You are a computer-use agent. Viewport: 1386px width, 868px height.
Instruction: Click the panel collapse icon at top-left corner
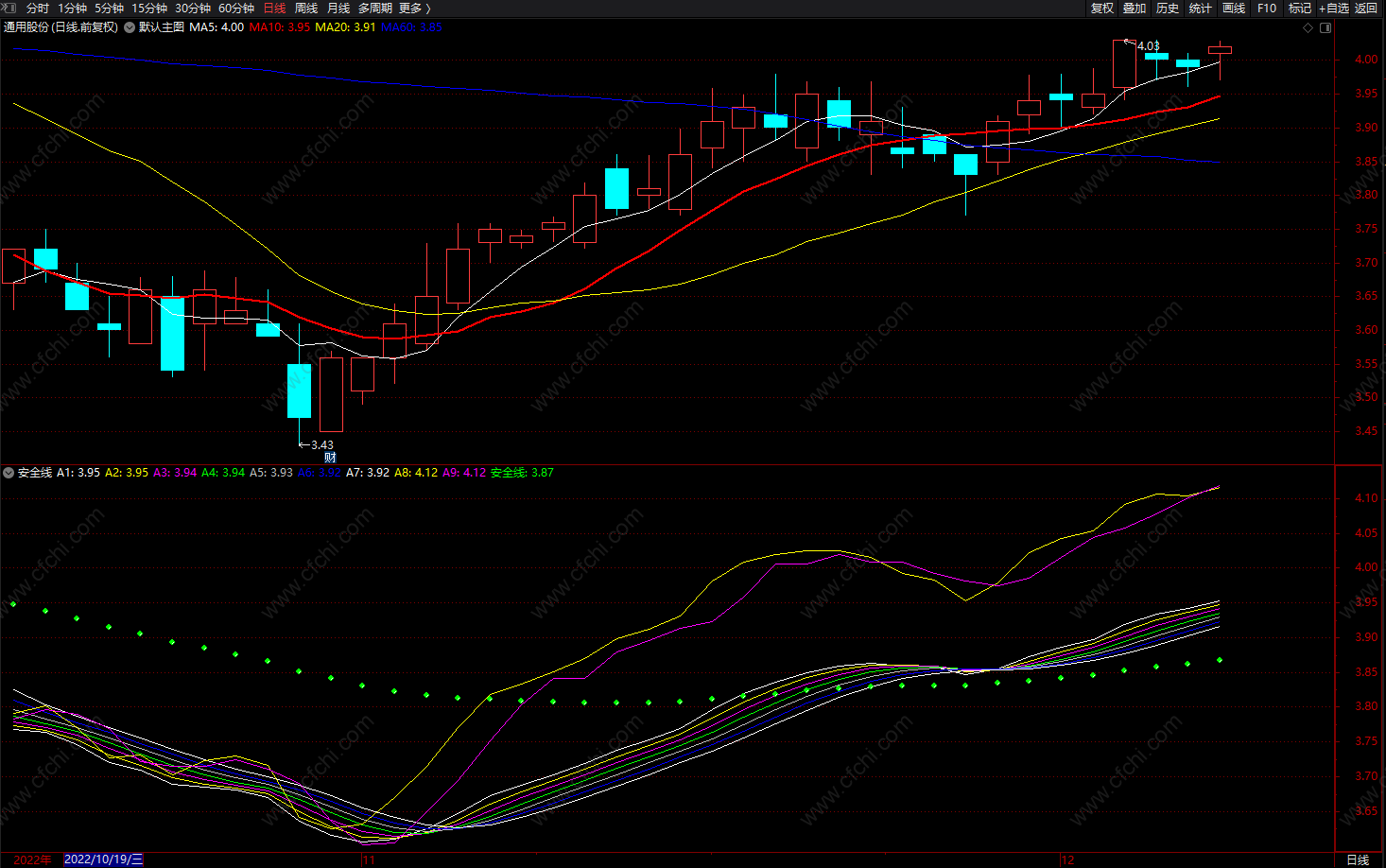point(9,8)
